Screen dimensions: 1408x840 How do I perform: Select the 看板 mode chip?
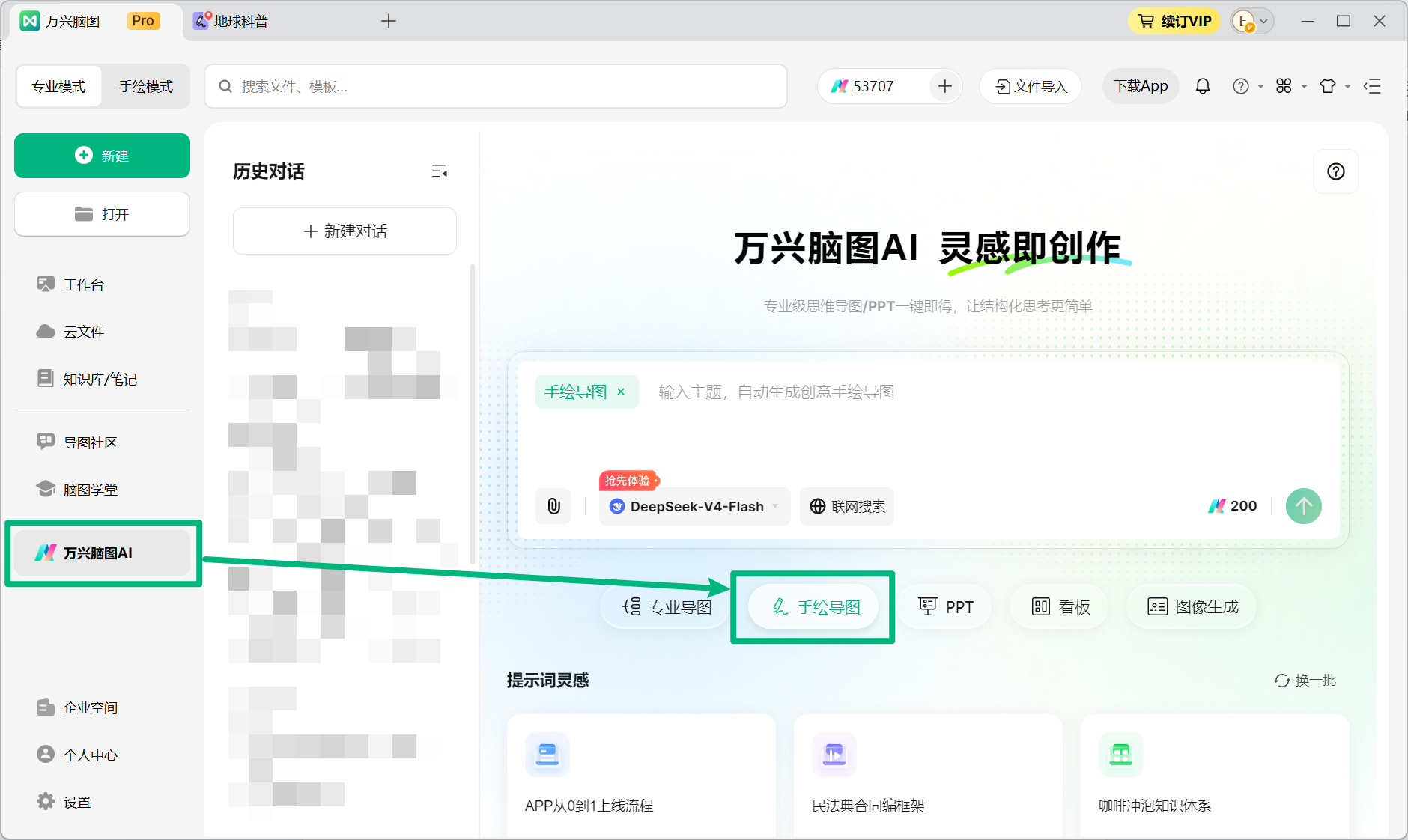(x=1060, y=607)
